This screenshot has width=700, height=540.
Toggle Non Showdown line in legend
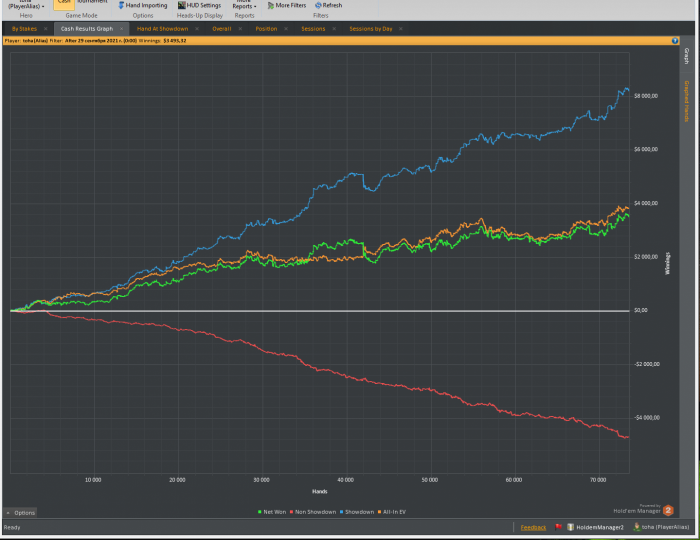(315, 512)
